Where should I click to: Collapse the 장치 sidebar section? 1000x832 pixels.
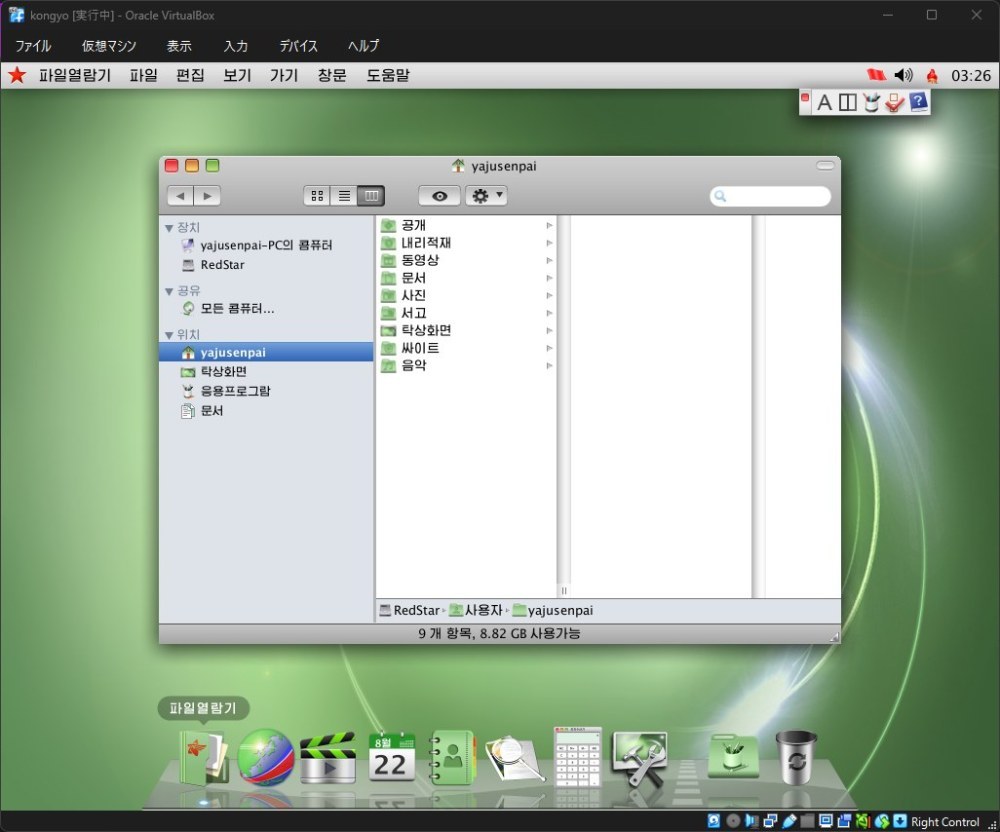[169, 228]
